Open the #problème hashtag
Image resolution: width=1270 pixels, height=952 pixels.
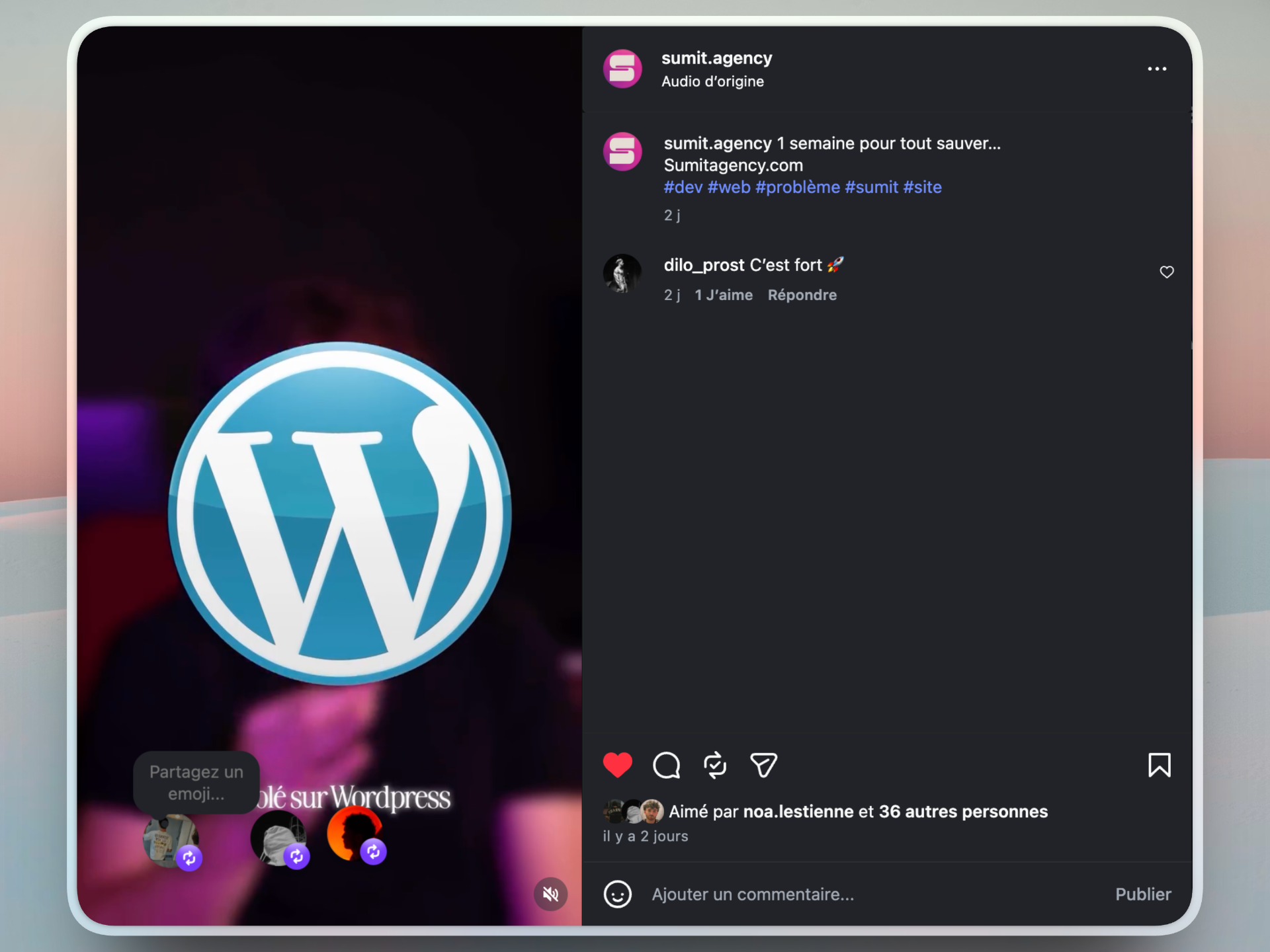[x=797, y=187]
